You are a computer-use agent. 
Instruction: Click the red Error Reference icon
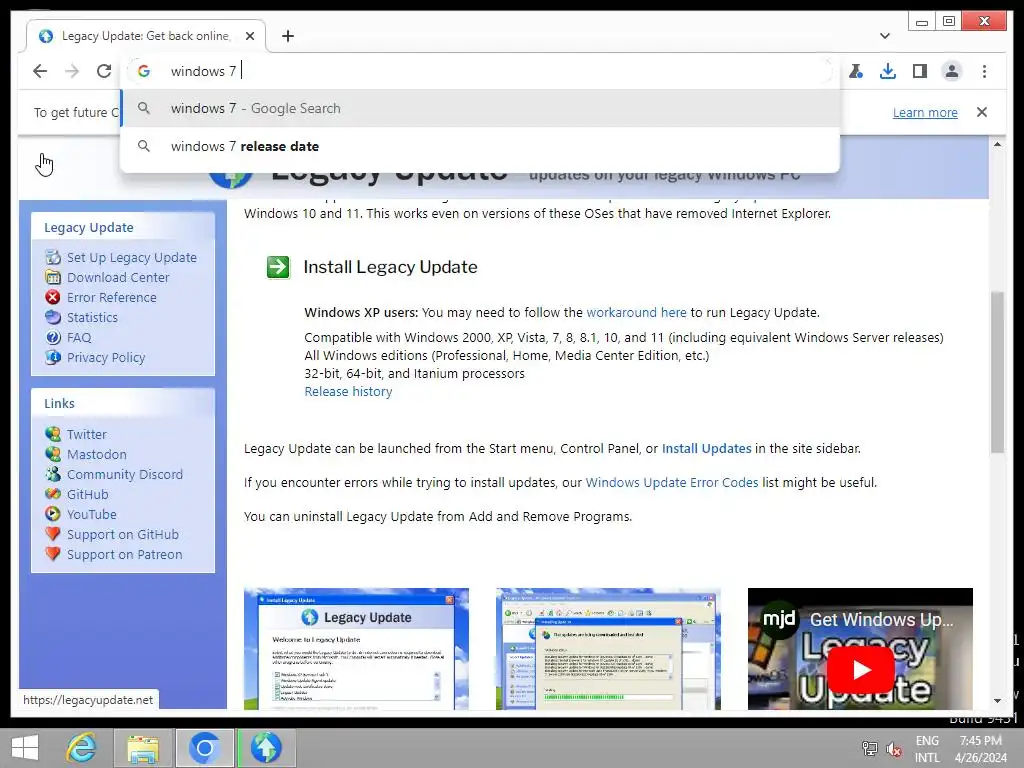click(x=53, y=297)
